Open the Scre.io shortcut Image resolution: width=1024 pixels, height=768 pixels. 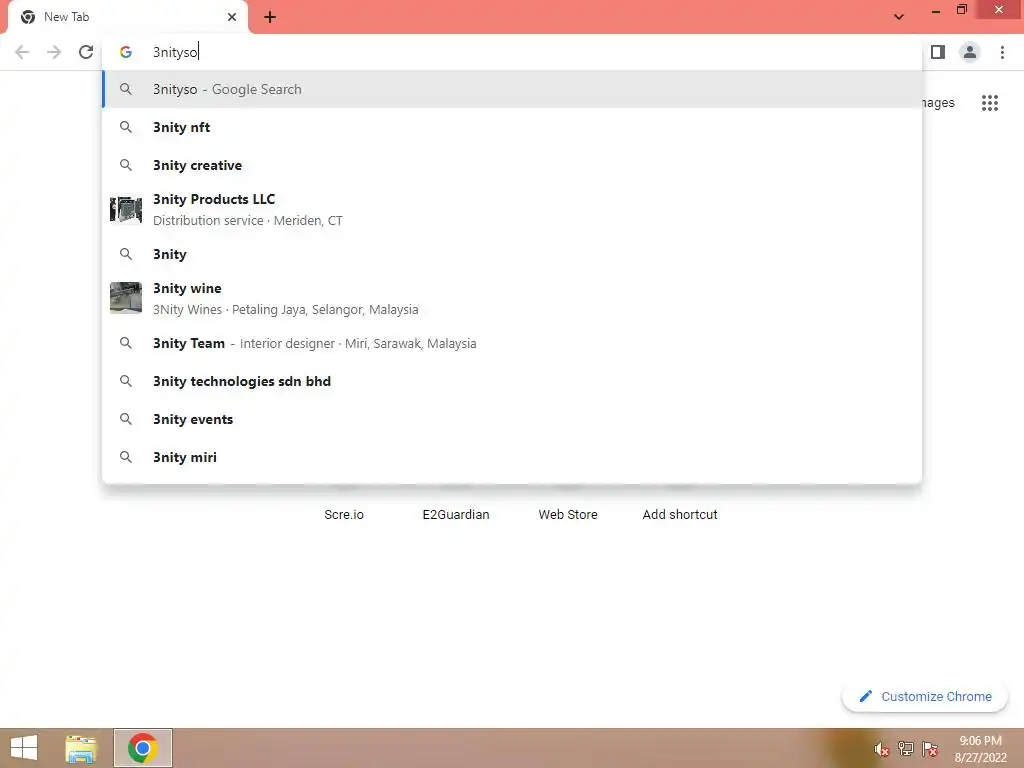point(344,515)
